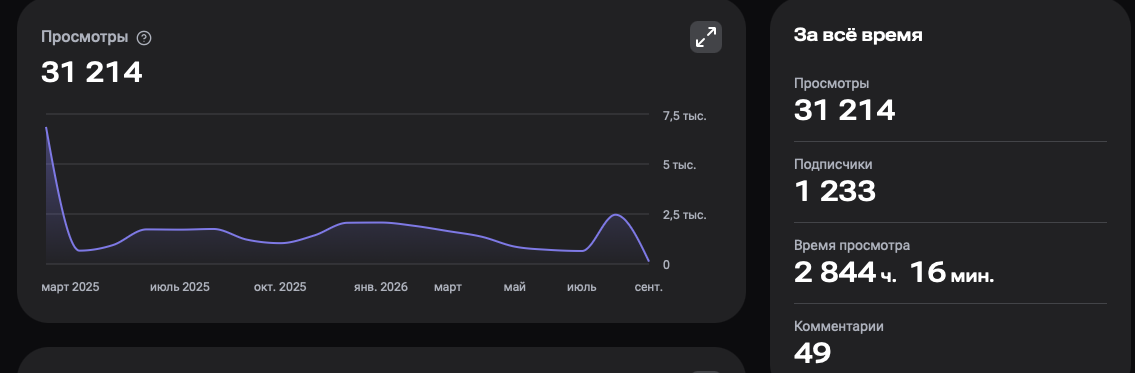Screen dimensions: 1135x373
Task: Click the За всё время heading
Action: pos(858,35)
